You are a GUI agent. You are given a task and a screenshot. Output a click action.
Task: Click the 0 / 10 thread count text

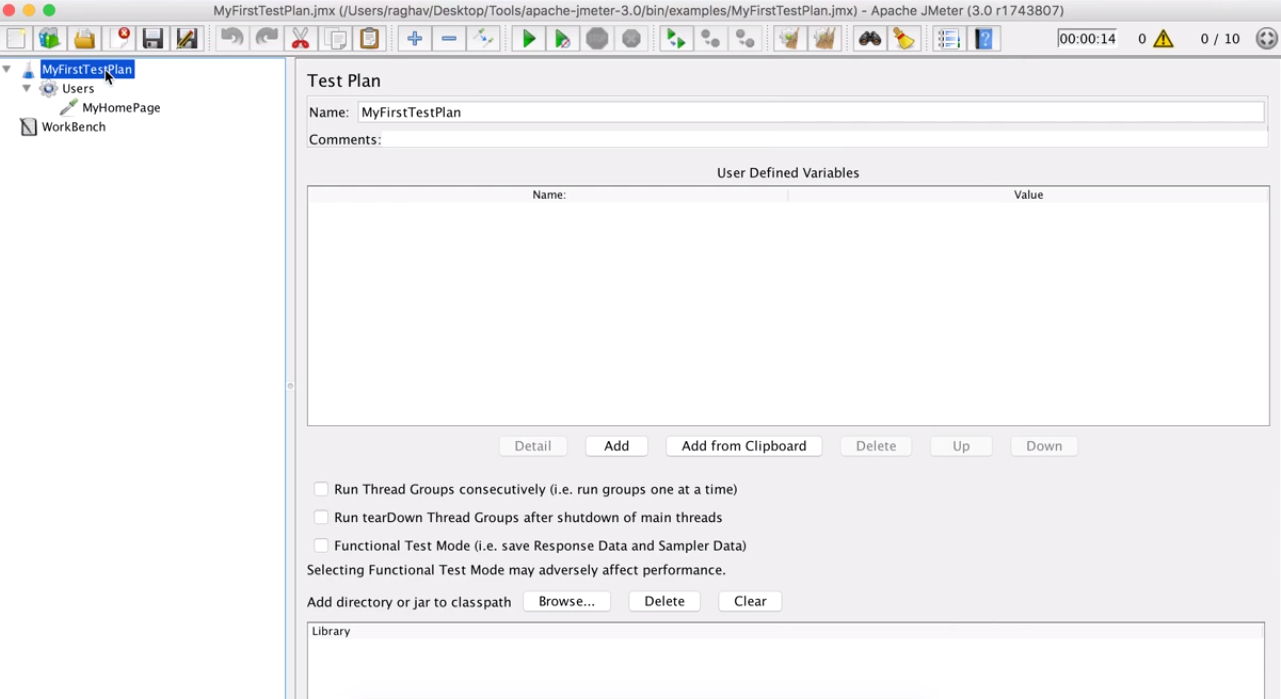click(1220, 39)
